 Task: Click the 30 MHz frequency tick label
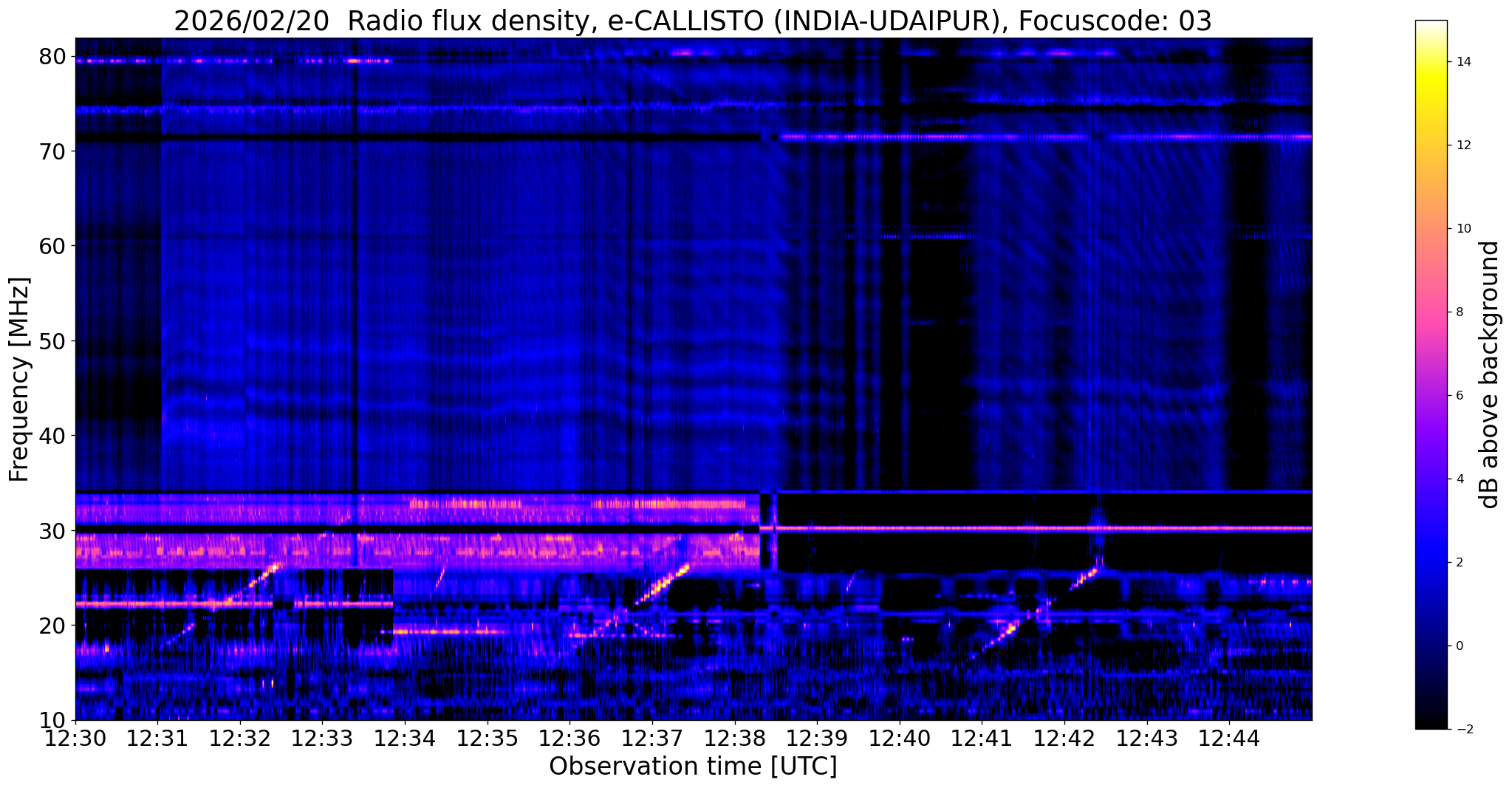pyautogui.click(x=52, y=531)
